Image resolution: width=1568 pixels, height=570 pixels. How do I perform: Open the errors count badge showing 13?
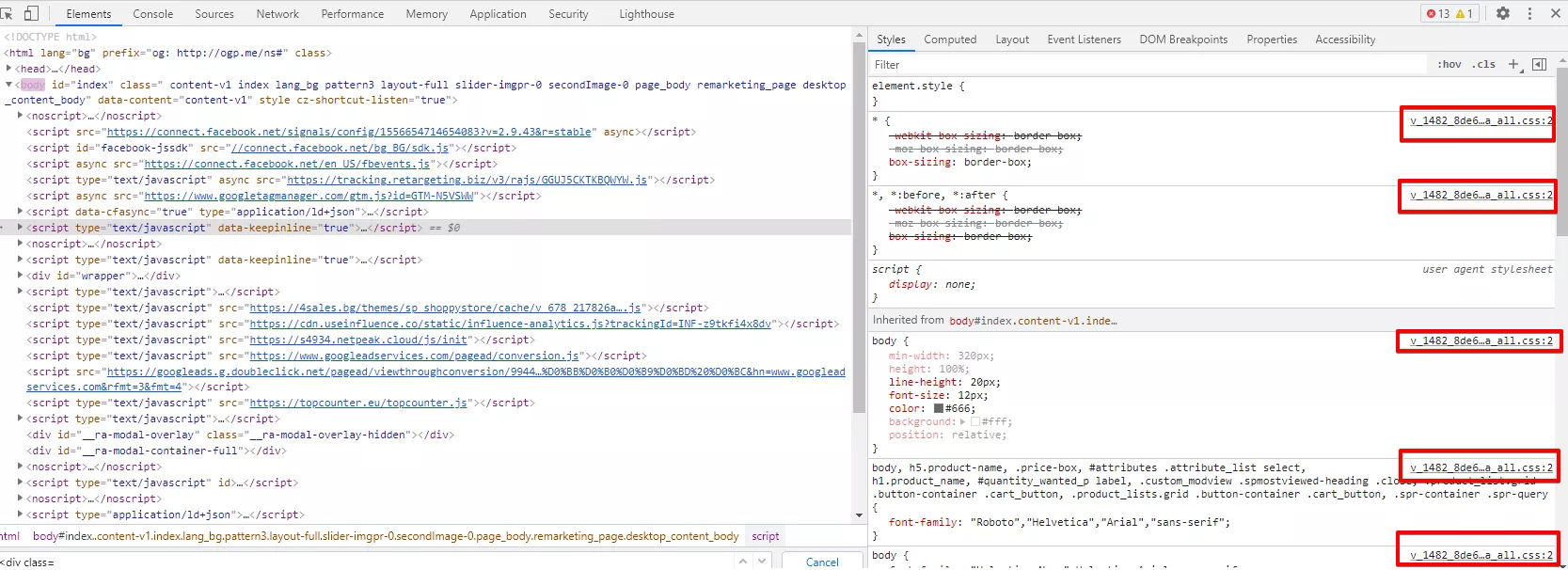[1438, 14]
